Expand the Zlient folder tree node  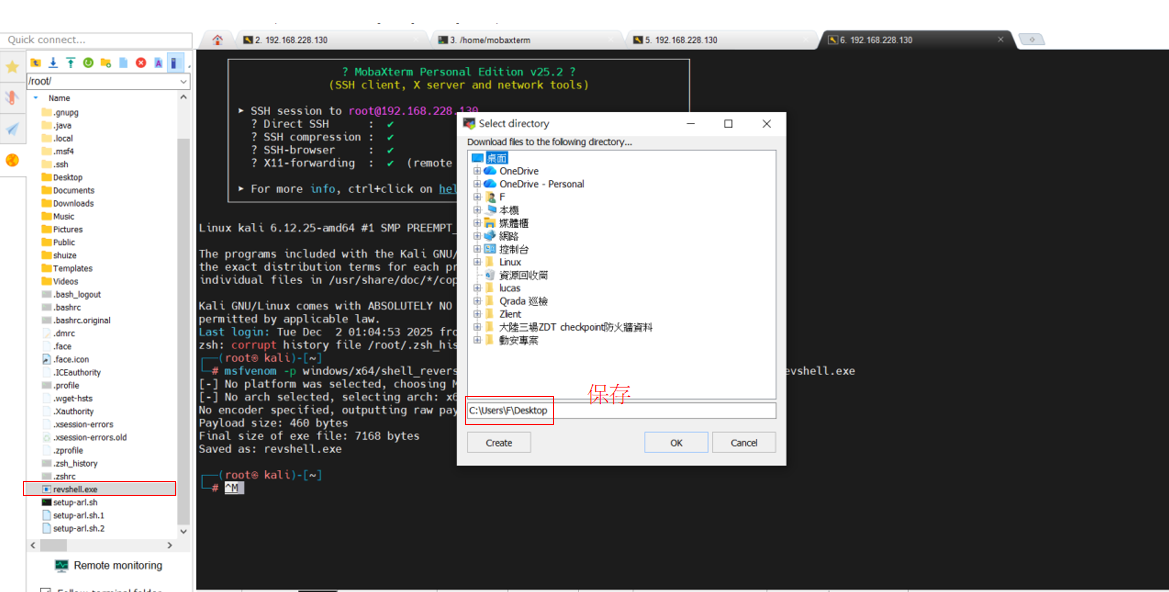coord(477,314)
